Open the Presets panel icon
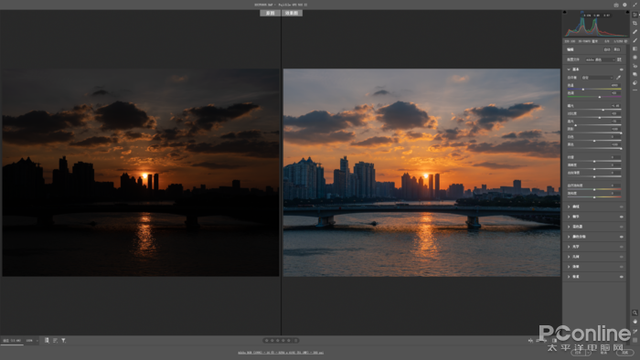The image size is (640, 360). point(635,83)
